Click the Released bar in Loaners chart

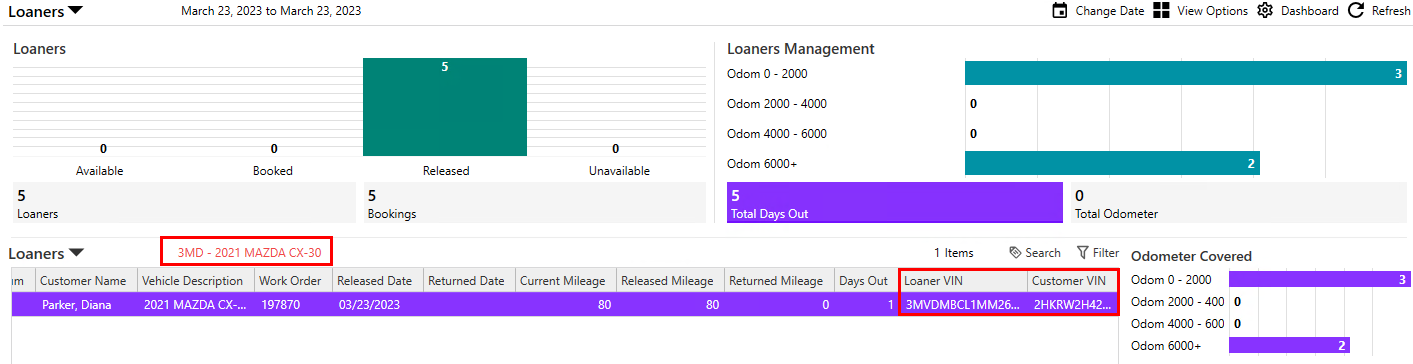(x=445, y=107)
